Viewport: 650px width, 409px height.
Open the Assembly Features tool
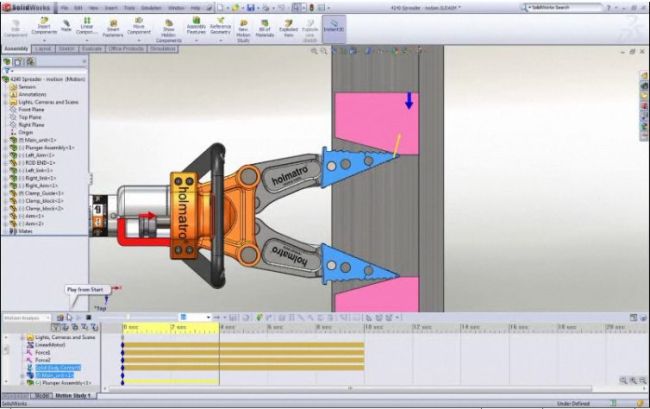196,26
